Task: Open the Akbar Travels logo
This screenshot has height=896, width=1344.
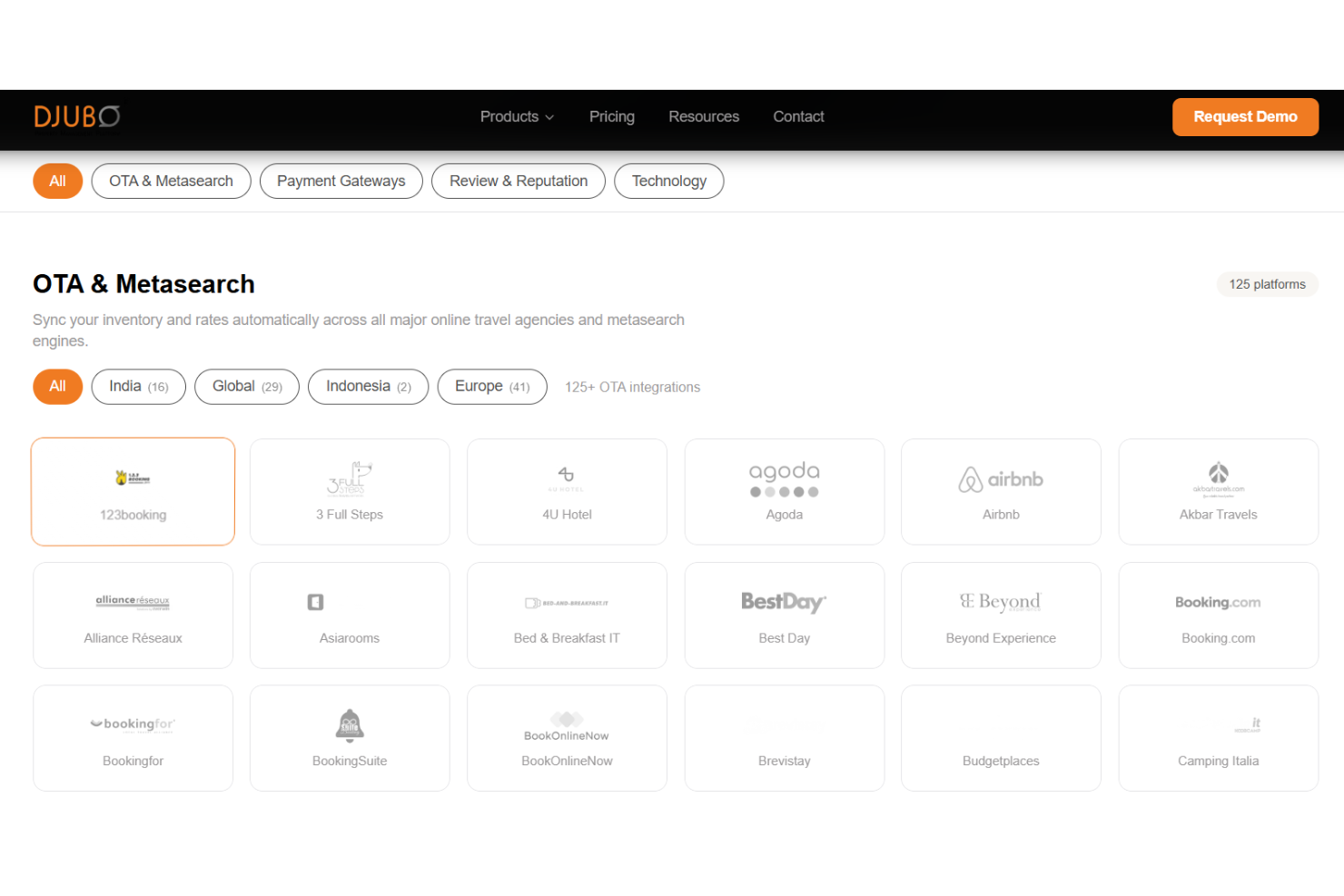Action: 1218,479
